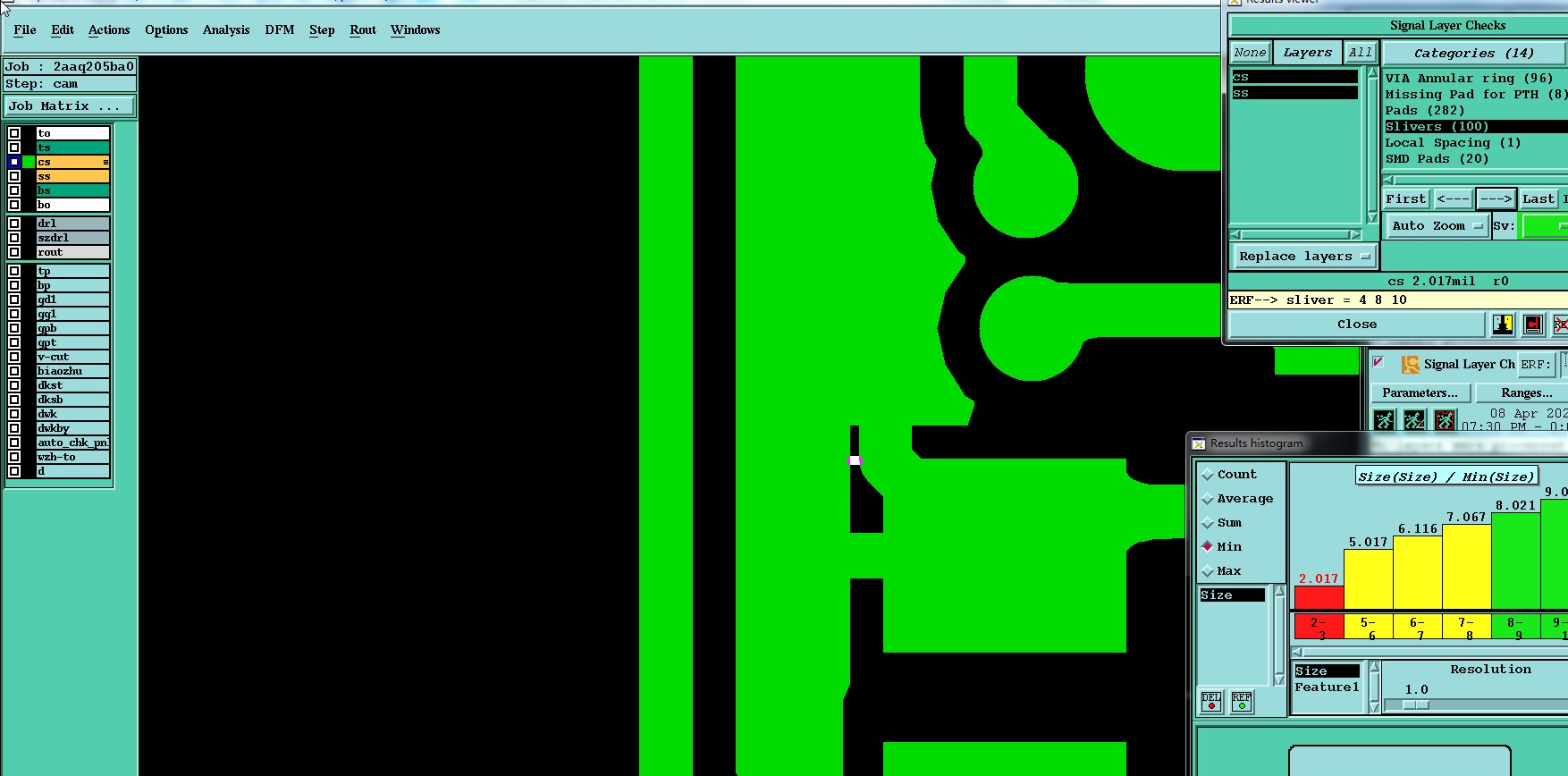Click the REF button in Results histogram
1568x776 pixels.
(1242, 702)
